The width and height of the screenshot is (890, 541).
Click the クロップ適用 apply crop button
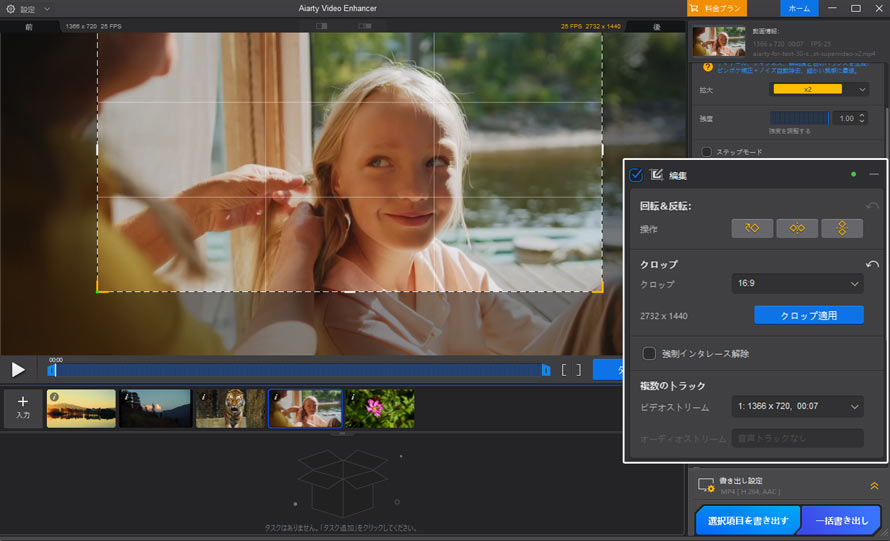pyautogui.click(x=808, y=315)
